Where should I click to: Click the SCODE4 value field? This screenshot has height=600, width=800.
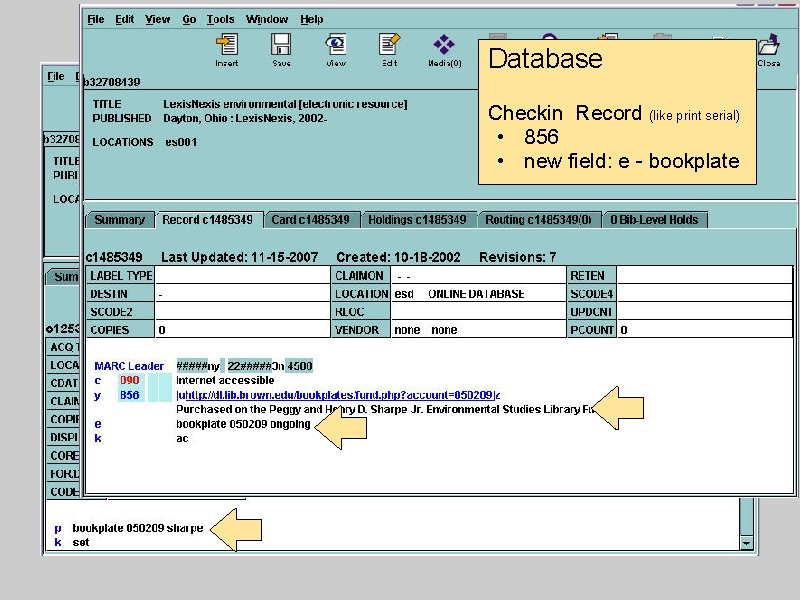[x=704, y=294]
